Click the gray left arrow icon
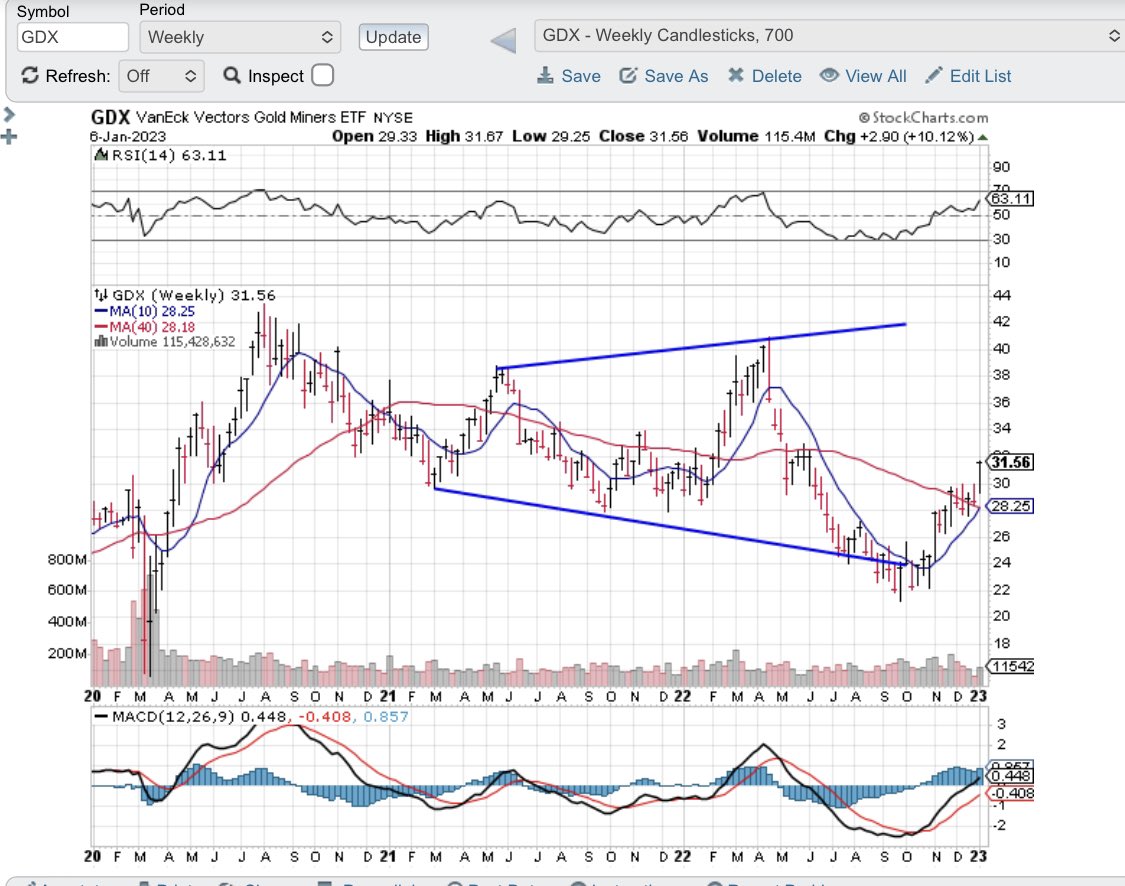1125x886 pixels. click(x=504, y=40)
